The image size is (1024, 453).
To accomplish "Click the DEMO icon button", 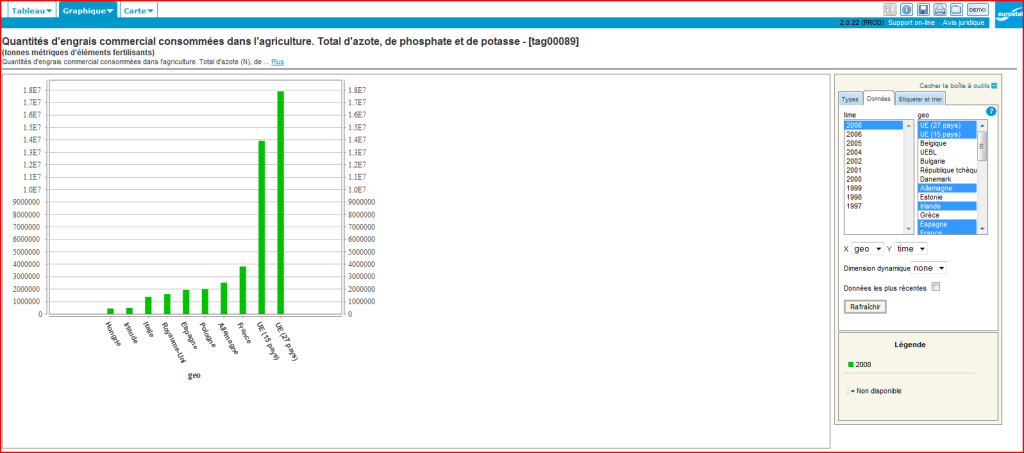I will click(977, 9).
